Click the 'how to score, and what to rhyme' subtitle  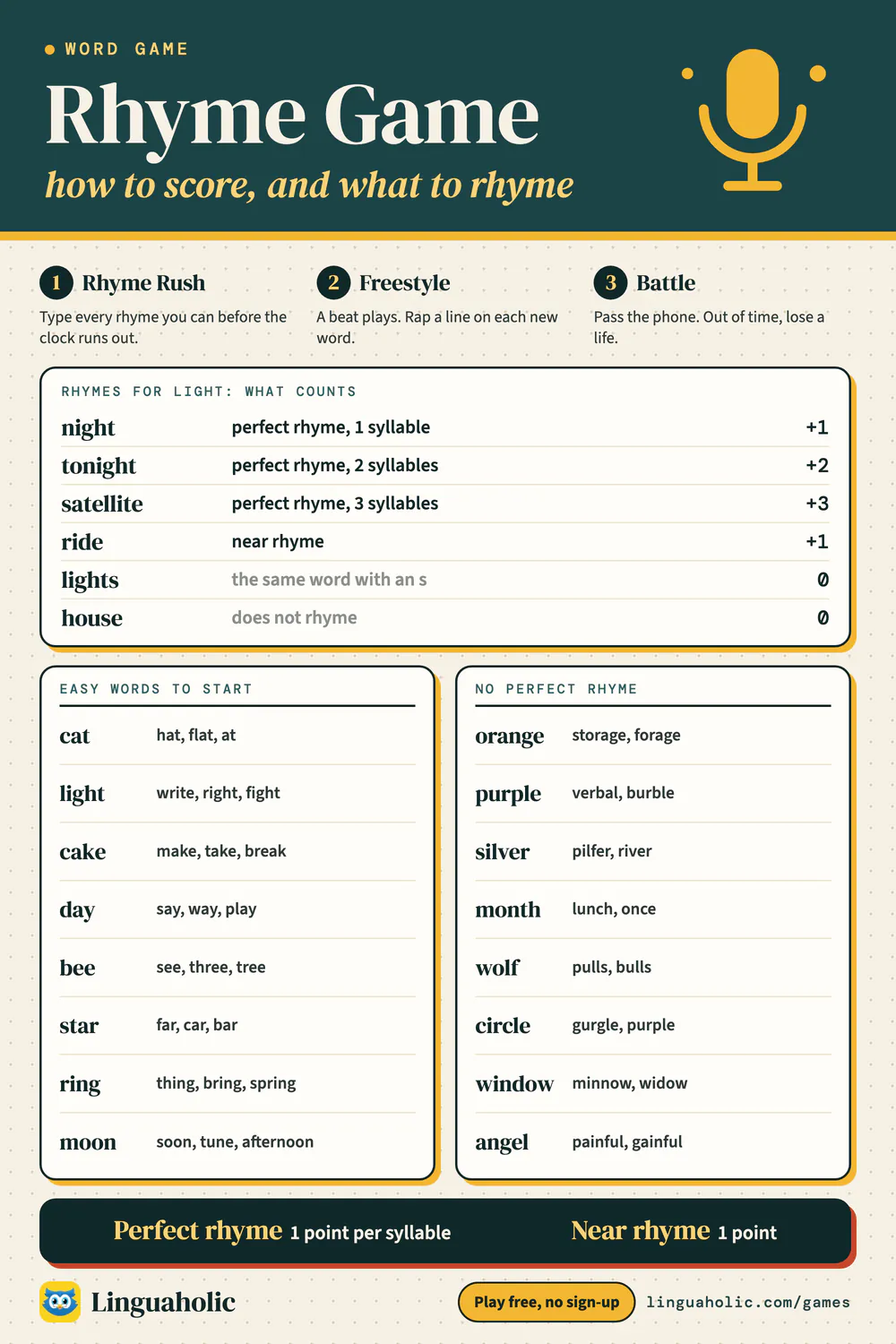point(309,185)
